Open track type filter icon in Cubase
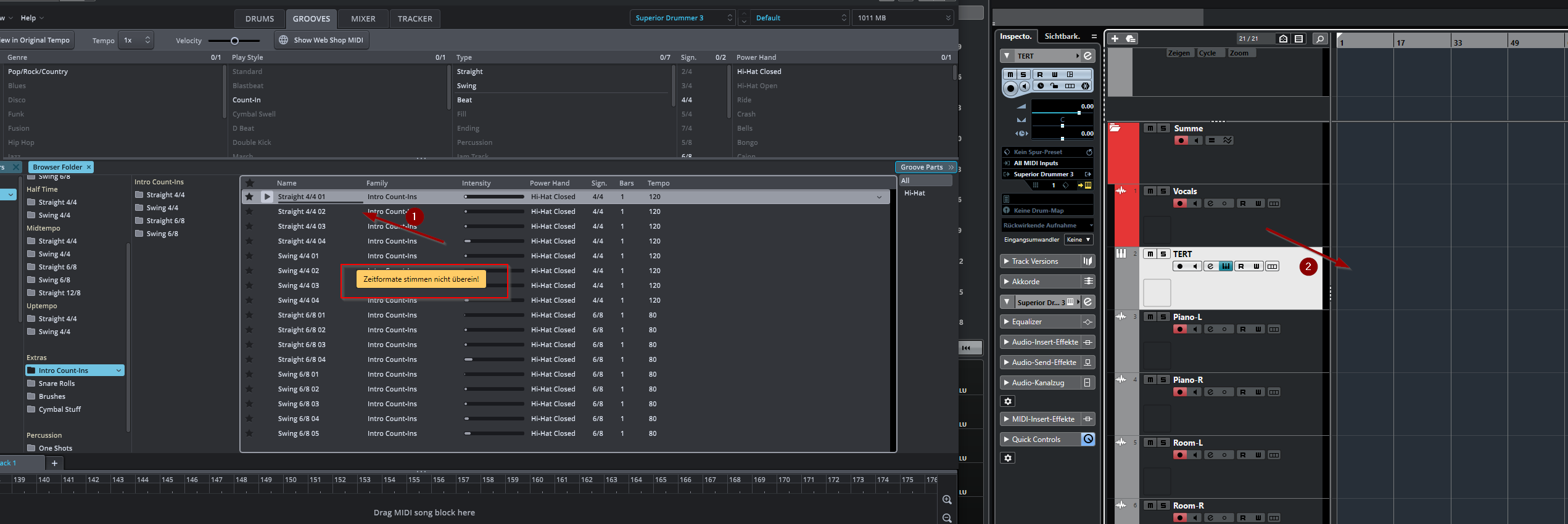1568x524 pixels. click(1299, 39)
